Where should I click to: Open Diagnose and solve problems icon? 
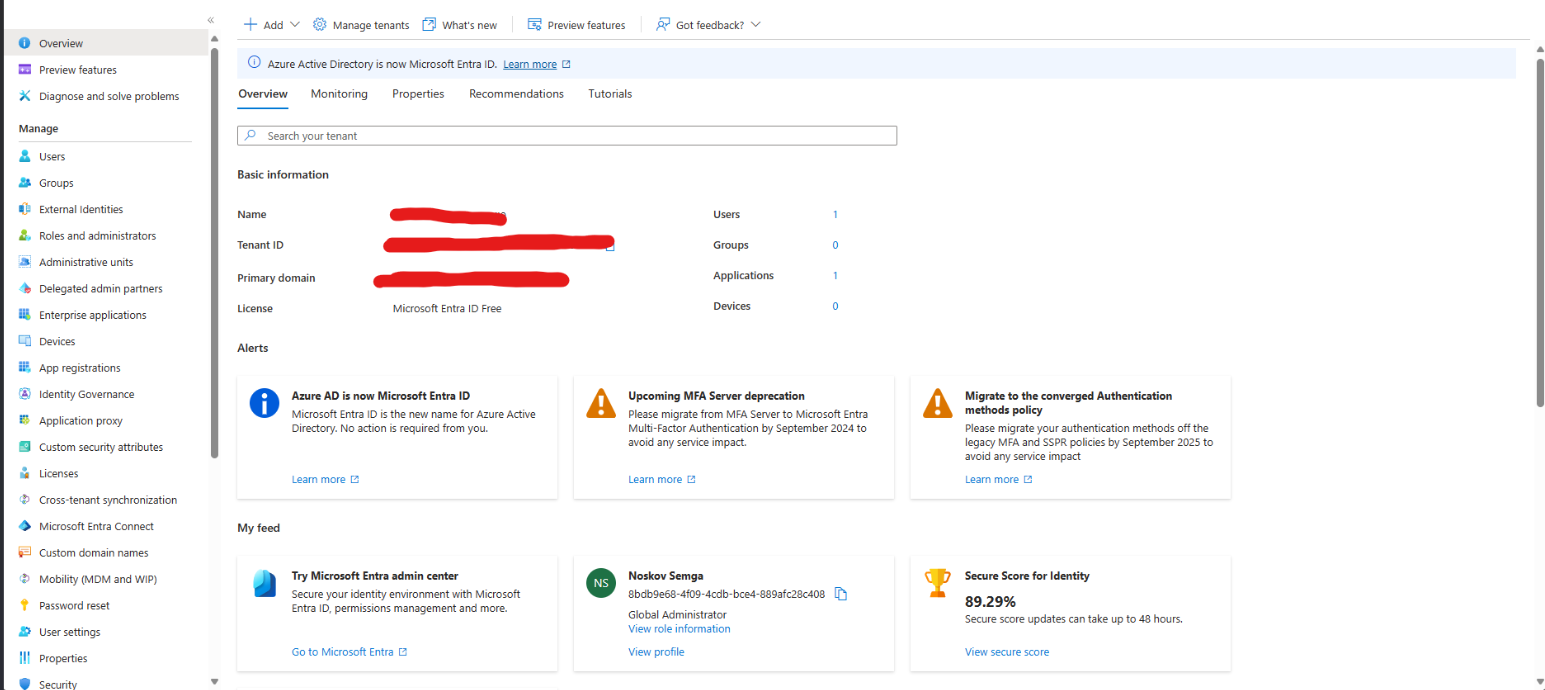[25, 96]
